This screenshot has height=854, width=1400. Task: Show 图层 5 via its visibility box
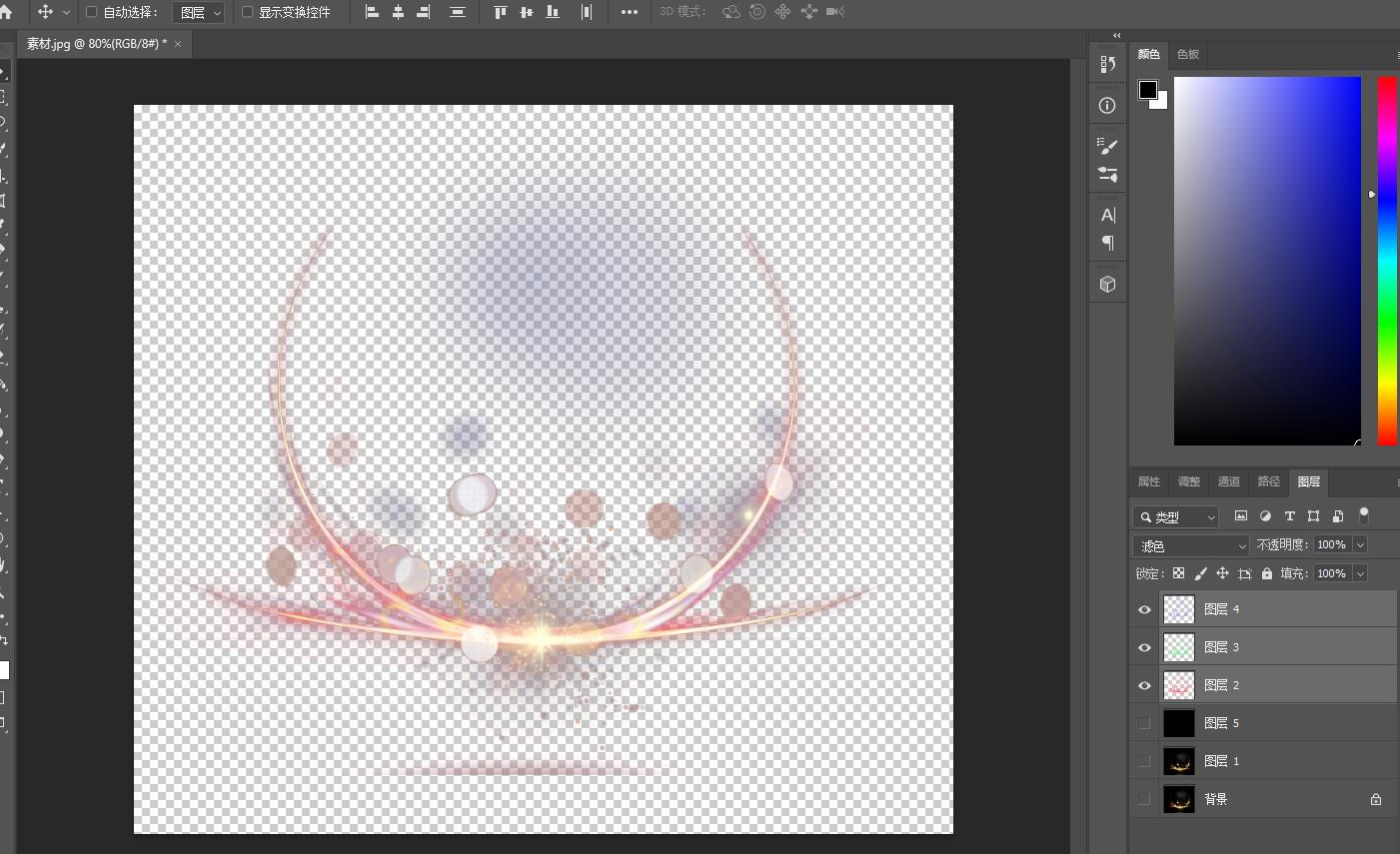click(1144, 723)
